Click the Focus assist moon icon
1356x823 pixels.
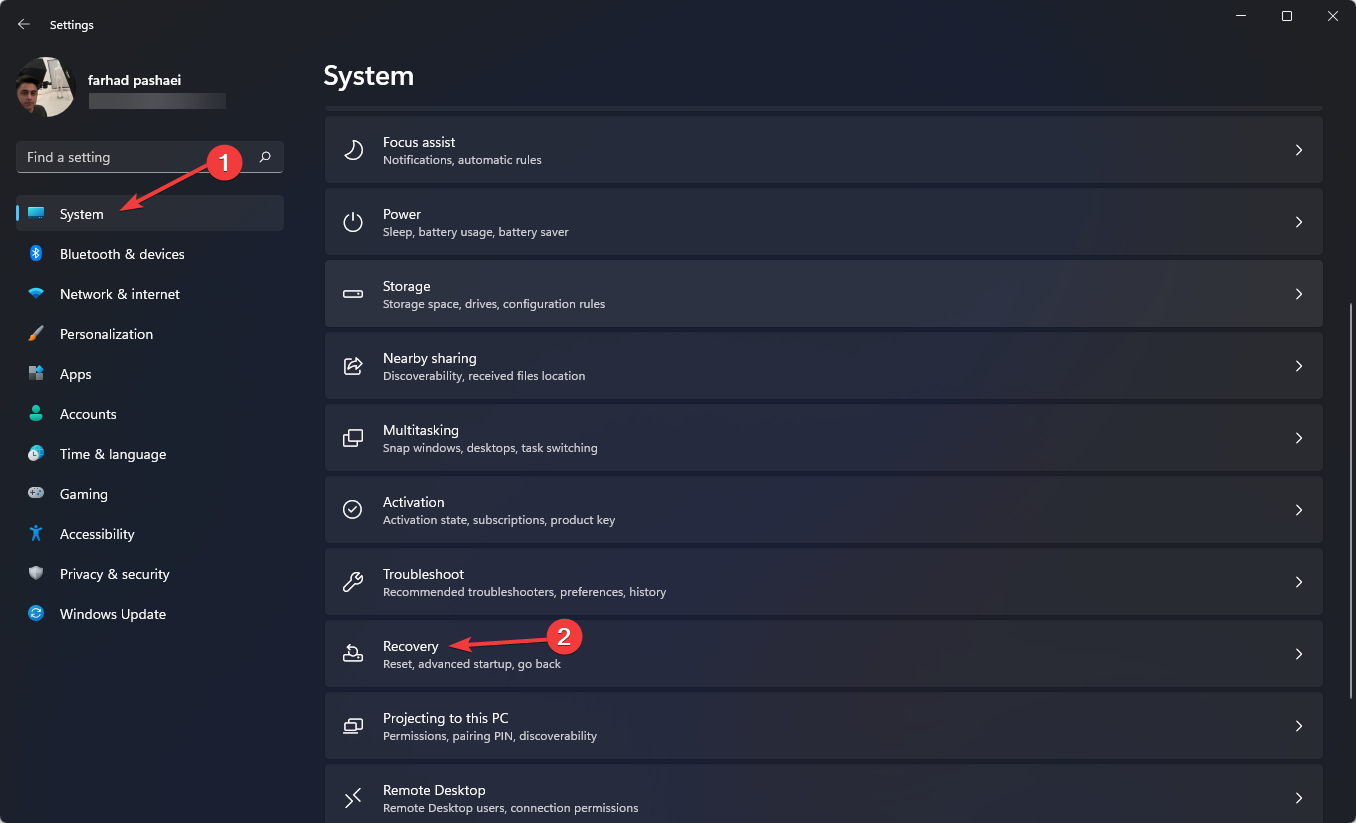point(353,150)
